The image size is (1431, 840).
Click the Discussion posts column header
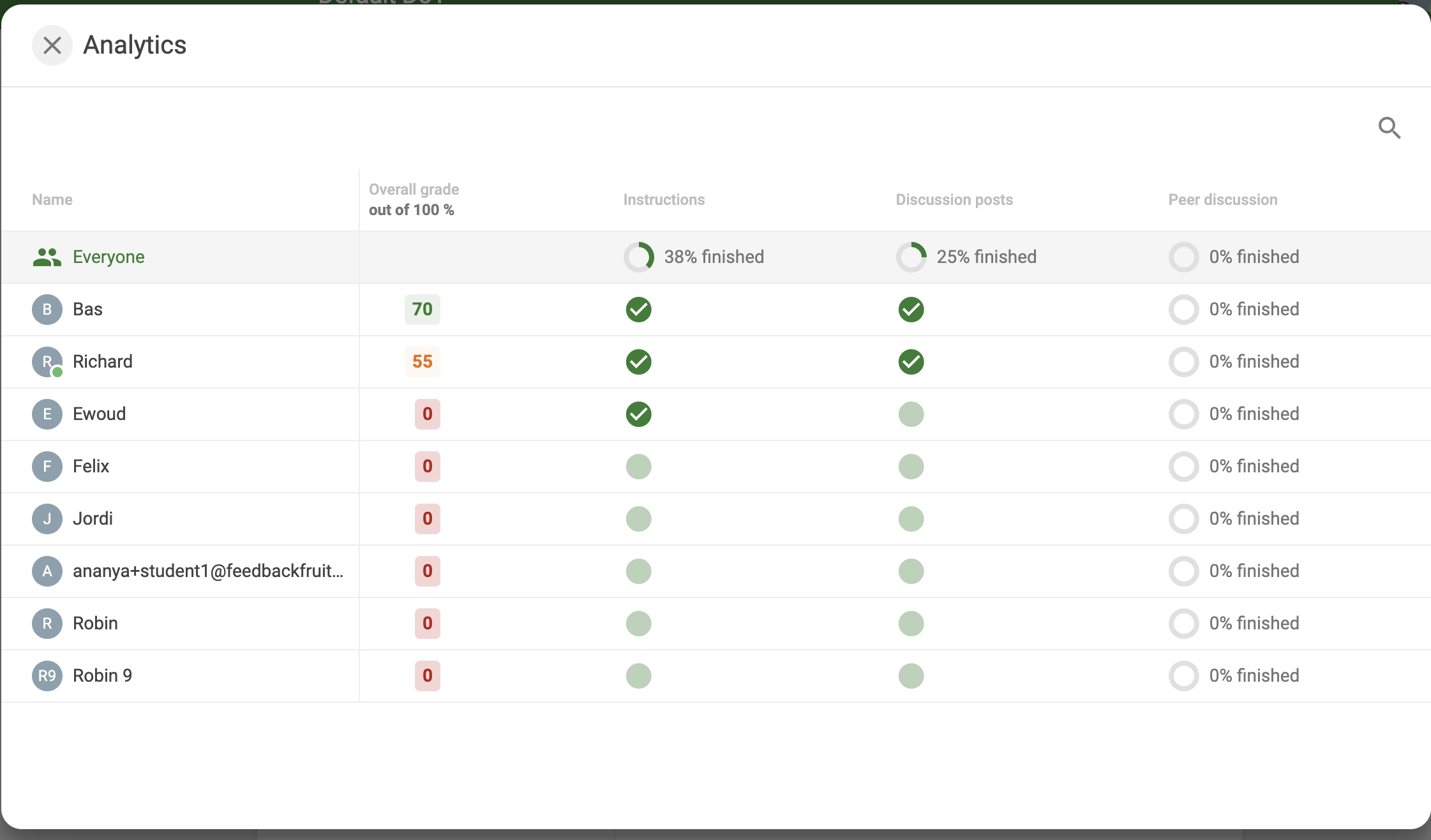(x=954, y=200)
